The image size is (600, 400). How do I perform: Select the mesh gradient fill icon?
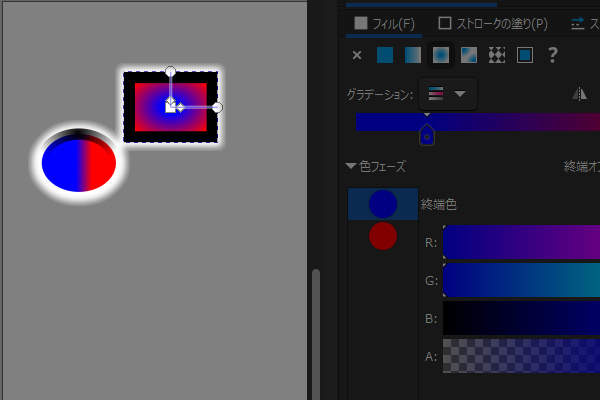tap(469, 55)
